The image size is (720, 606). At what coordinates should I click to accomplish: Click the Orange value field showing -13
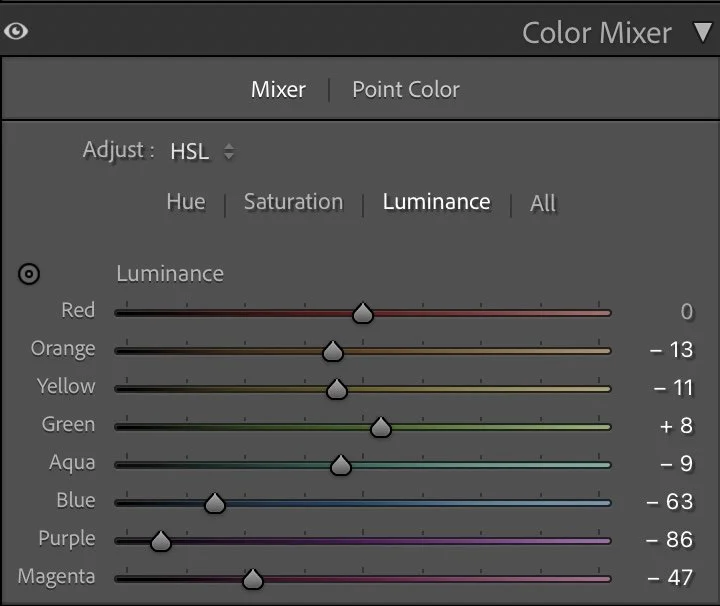point(671,350)
